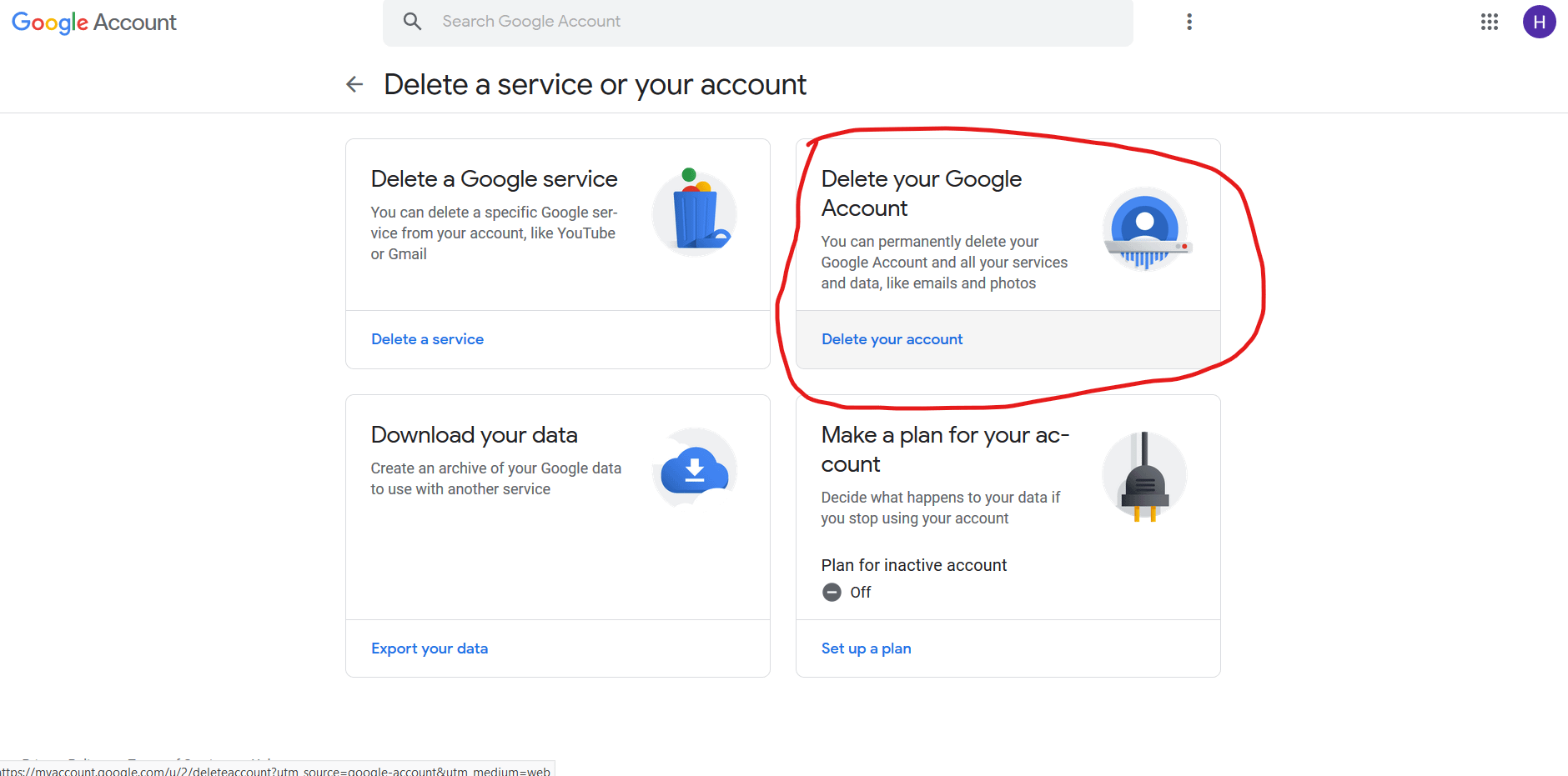Image resolution: width=1568 pixels, height=776 pixels.
Task: Click the Plan for inactive account label
Action: pos(914,565)
